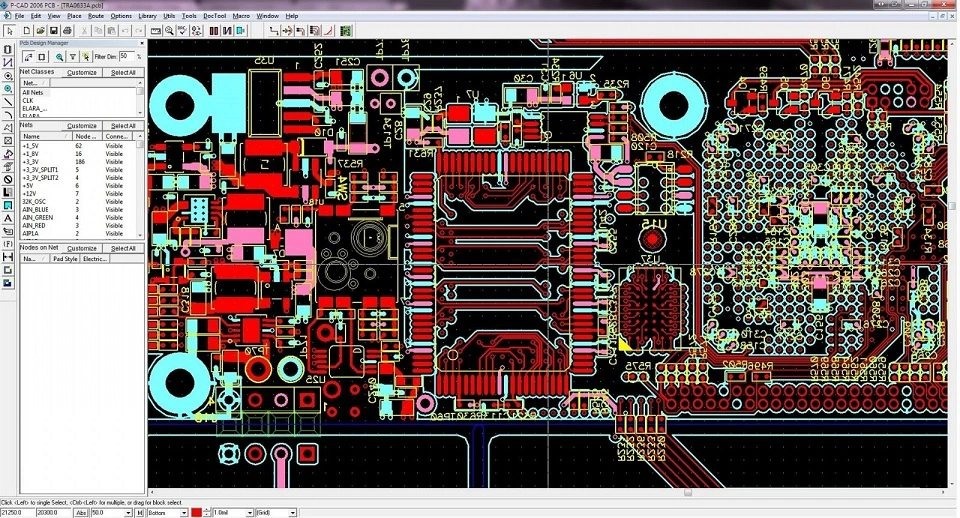The height and width of the screenshot is (518, 960).
Task: Select the AIN_GREEN net row
Action: (78, 217)
